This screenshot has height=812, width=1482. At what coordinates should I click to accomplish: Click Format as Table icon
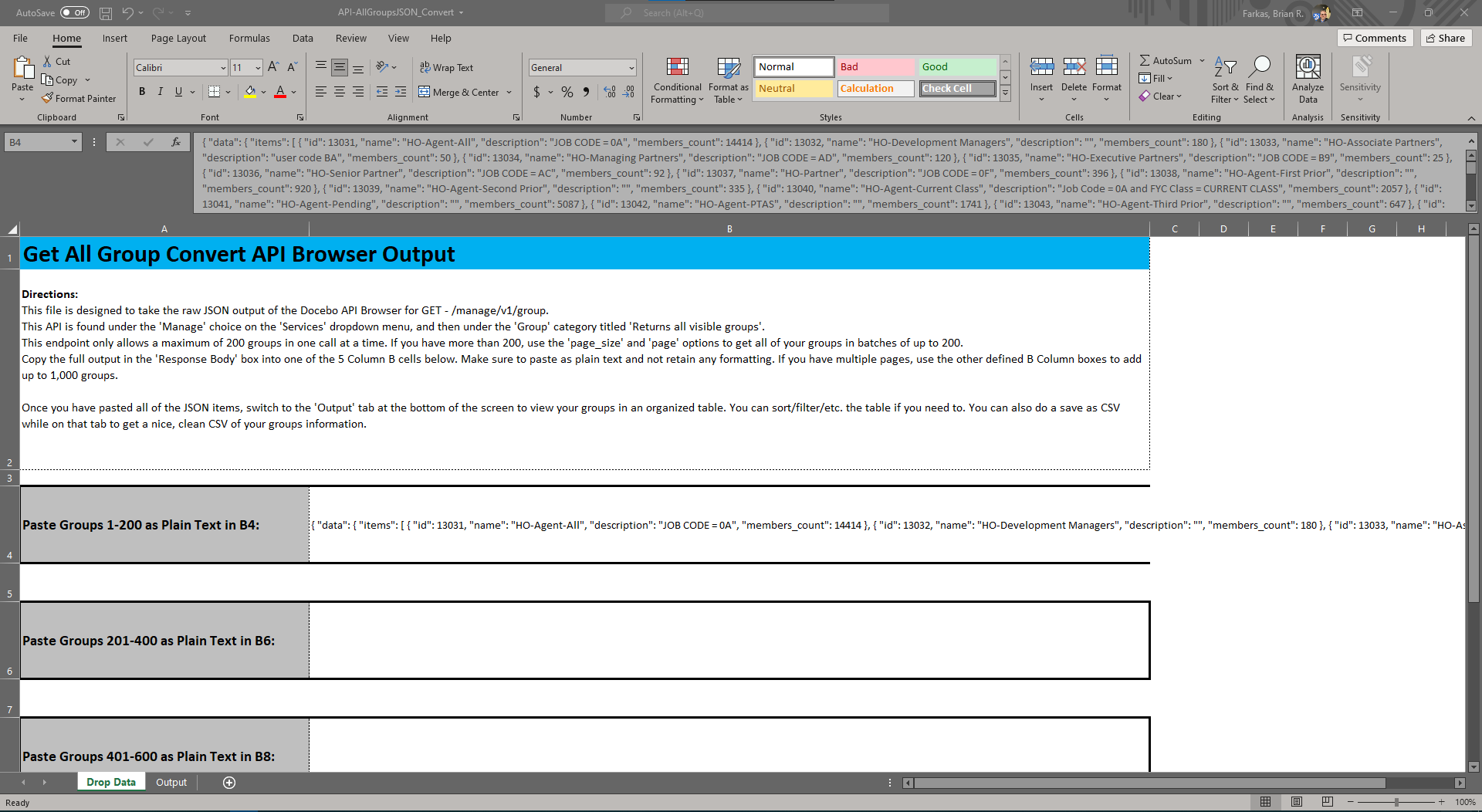[729, 68]
